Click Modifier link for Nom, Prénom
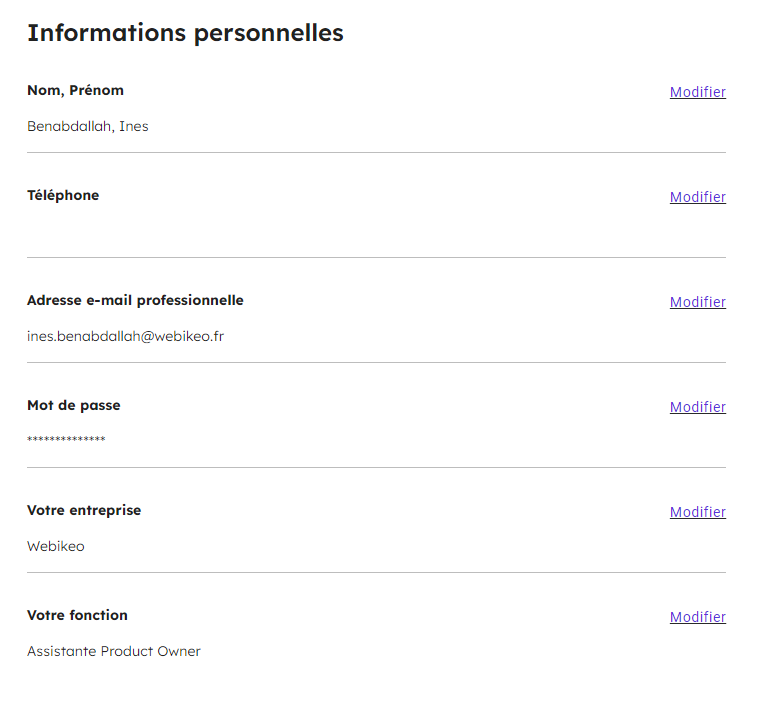764x702 pixels. tap(697, 92)
